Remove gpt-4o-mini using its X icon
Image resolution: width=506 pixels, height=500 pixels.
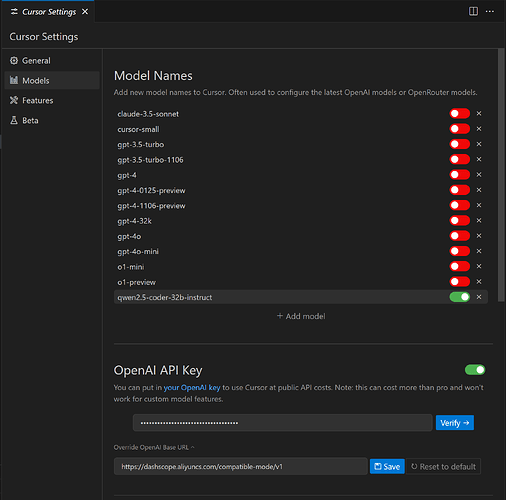point(479,251)
